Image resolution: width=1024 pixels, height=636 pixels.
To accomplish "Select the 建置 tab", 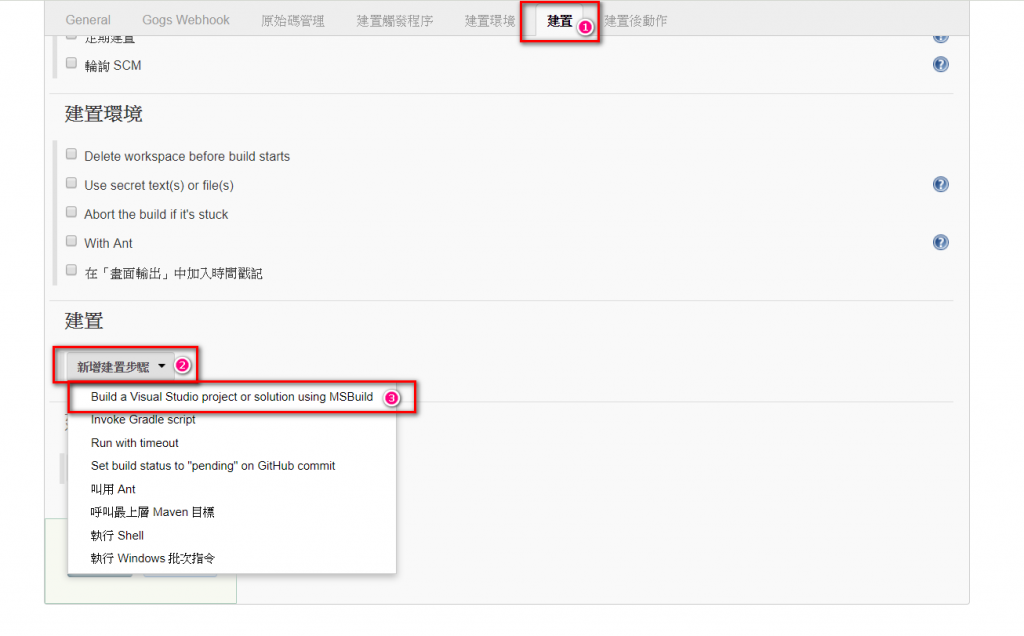I will [560, 21].
